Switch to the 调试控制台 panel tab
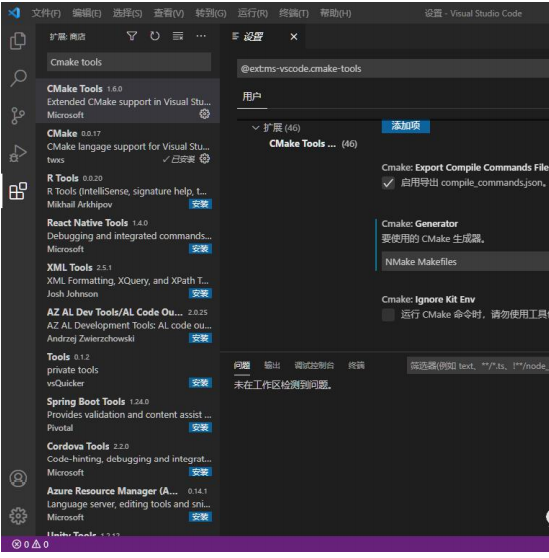 pos(314,365)
